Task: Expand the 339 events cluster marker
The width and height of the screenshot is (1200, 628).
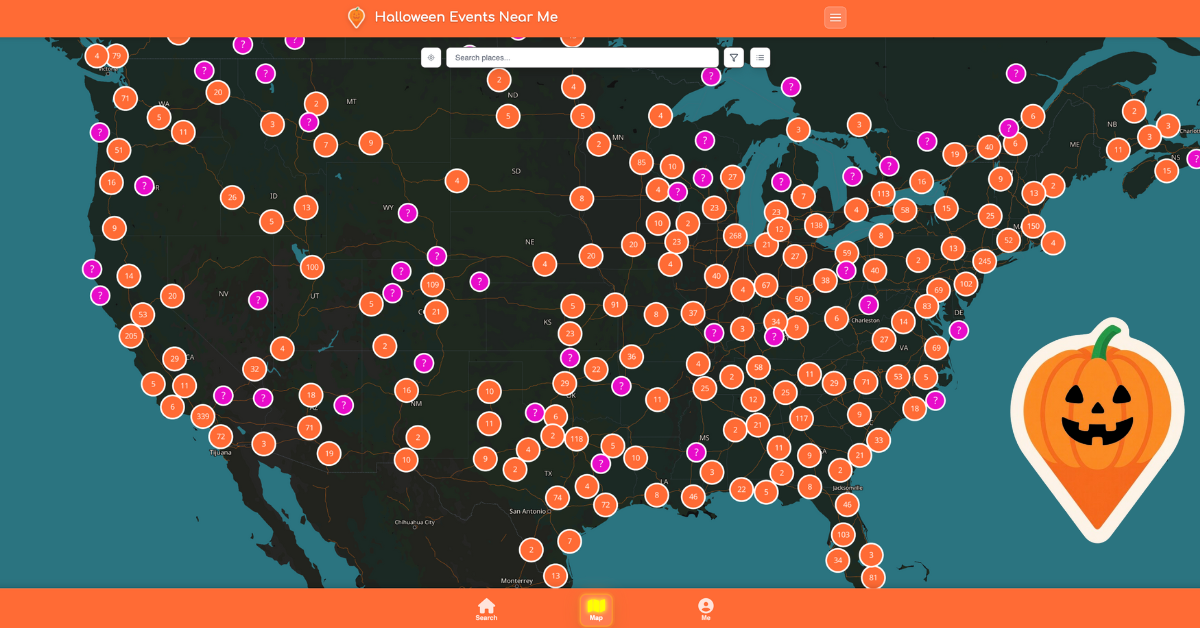Action: tap(203, 416)
